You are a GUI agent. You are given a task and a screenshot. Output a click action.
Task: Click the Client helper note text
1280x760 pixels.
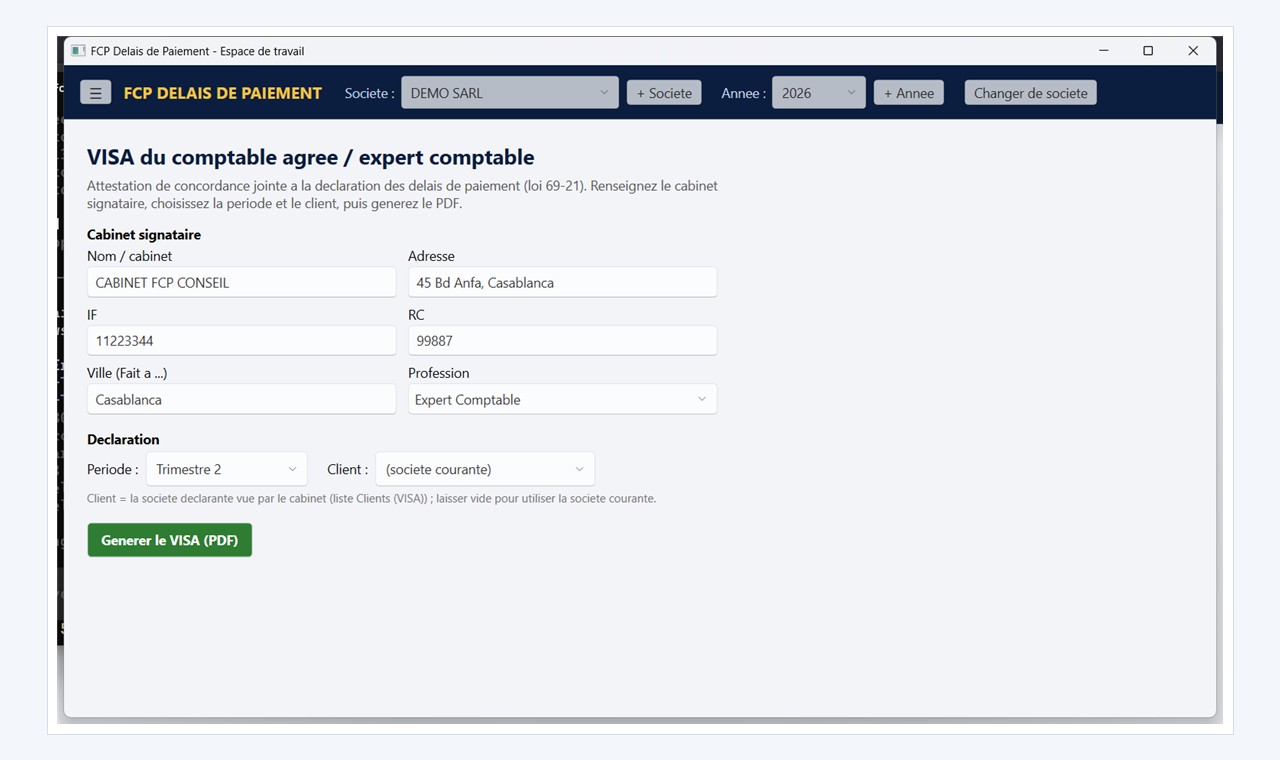coord(372,498)
